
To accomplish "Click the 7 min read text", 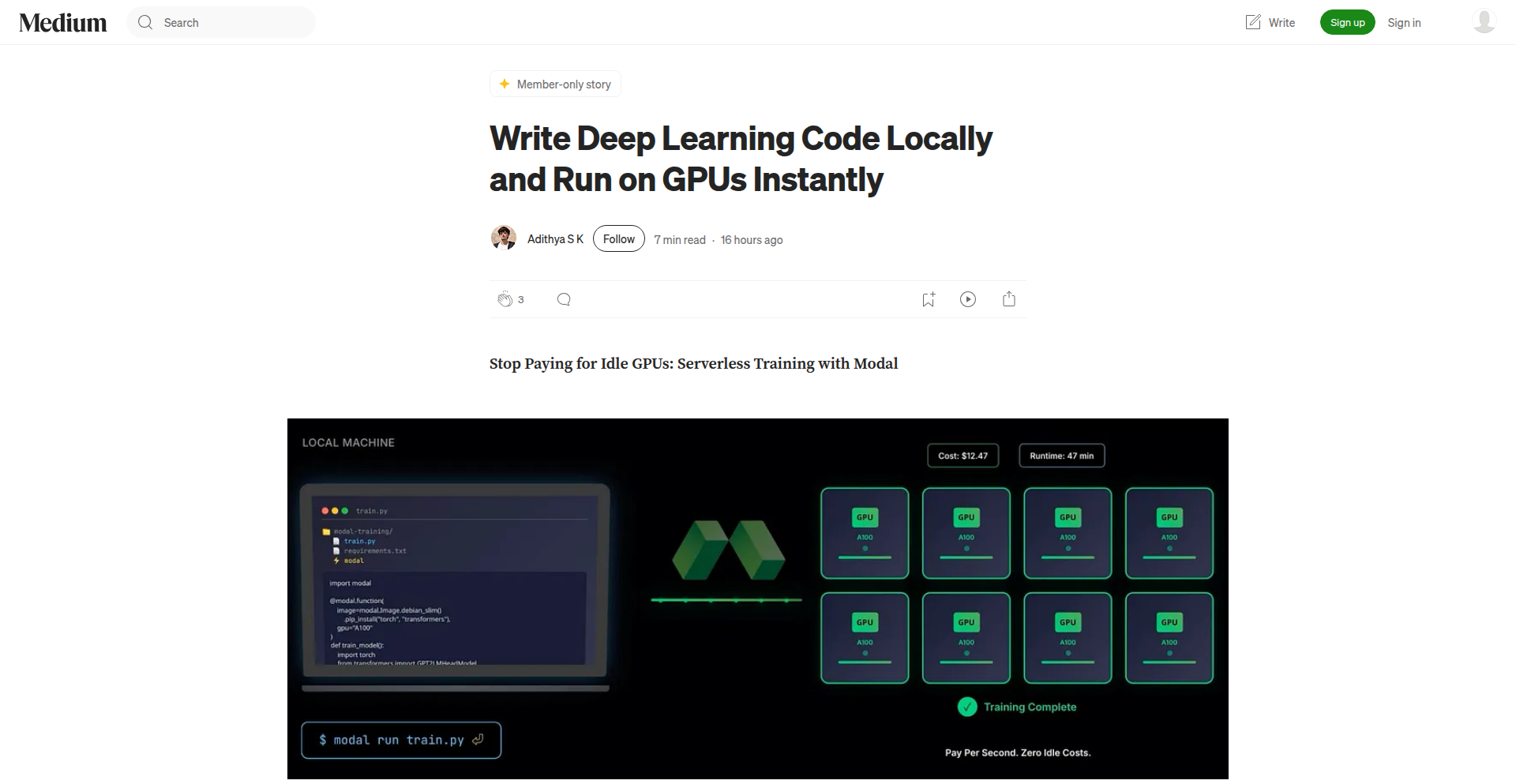I will pyautogui.click(x=680, y=240).
